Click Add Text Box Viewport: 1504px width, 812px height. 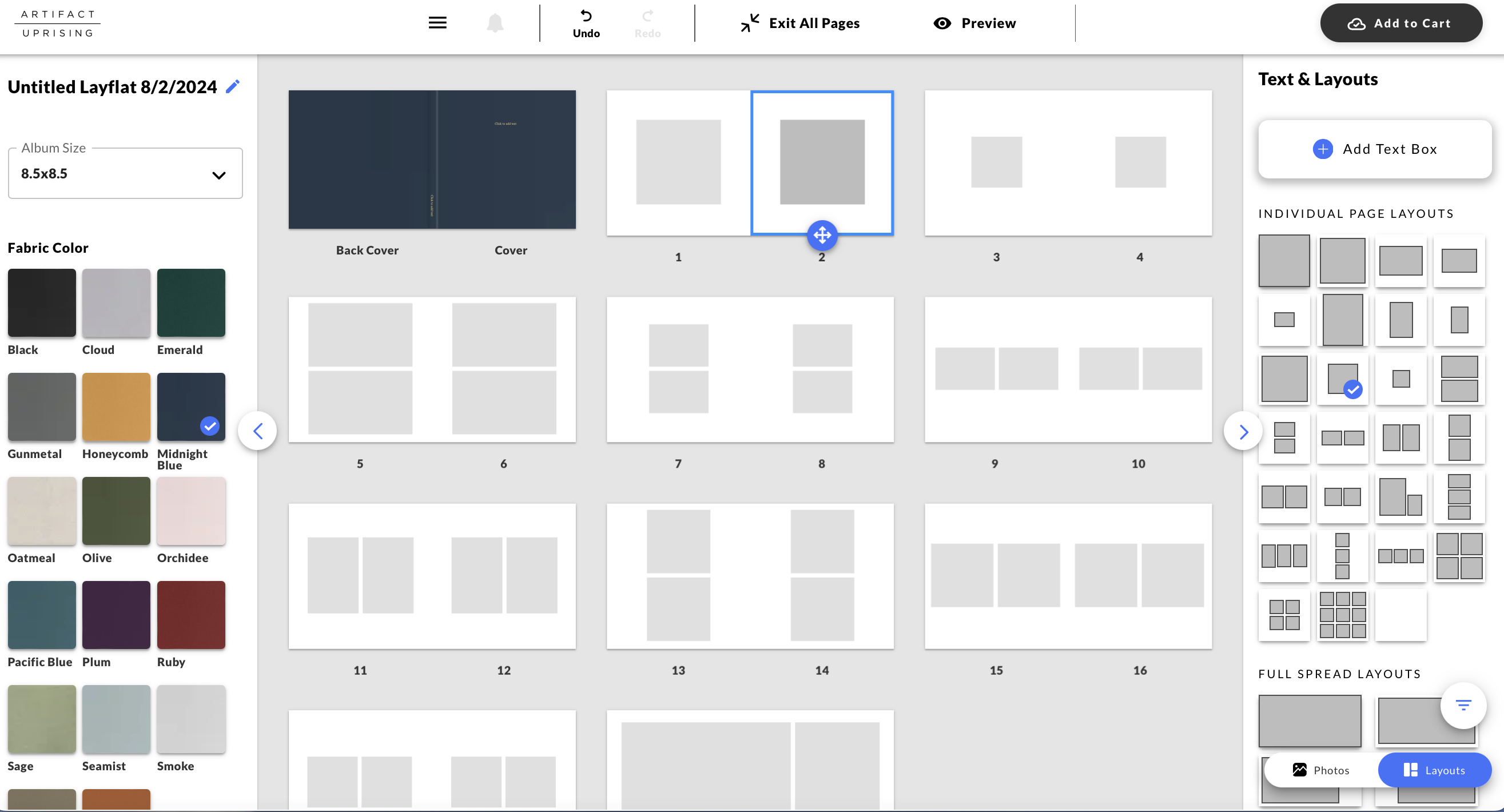[1374, 149]
